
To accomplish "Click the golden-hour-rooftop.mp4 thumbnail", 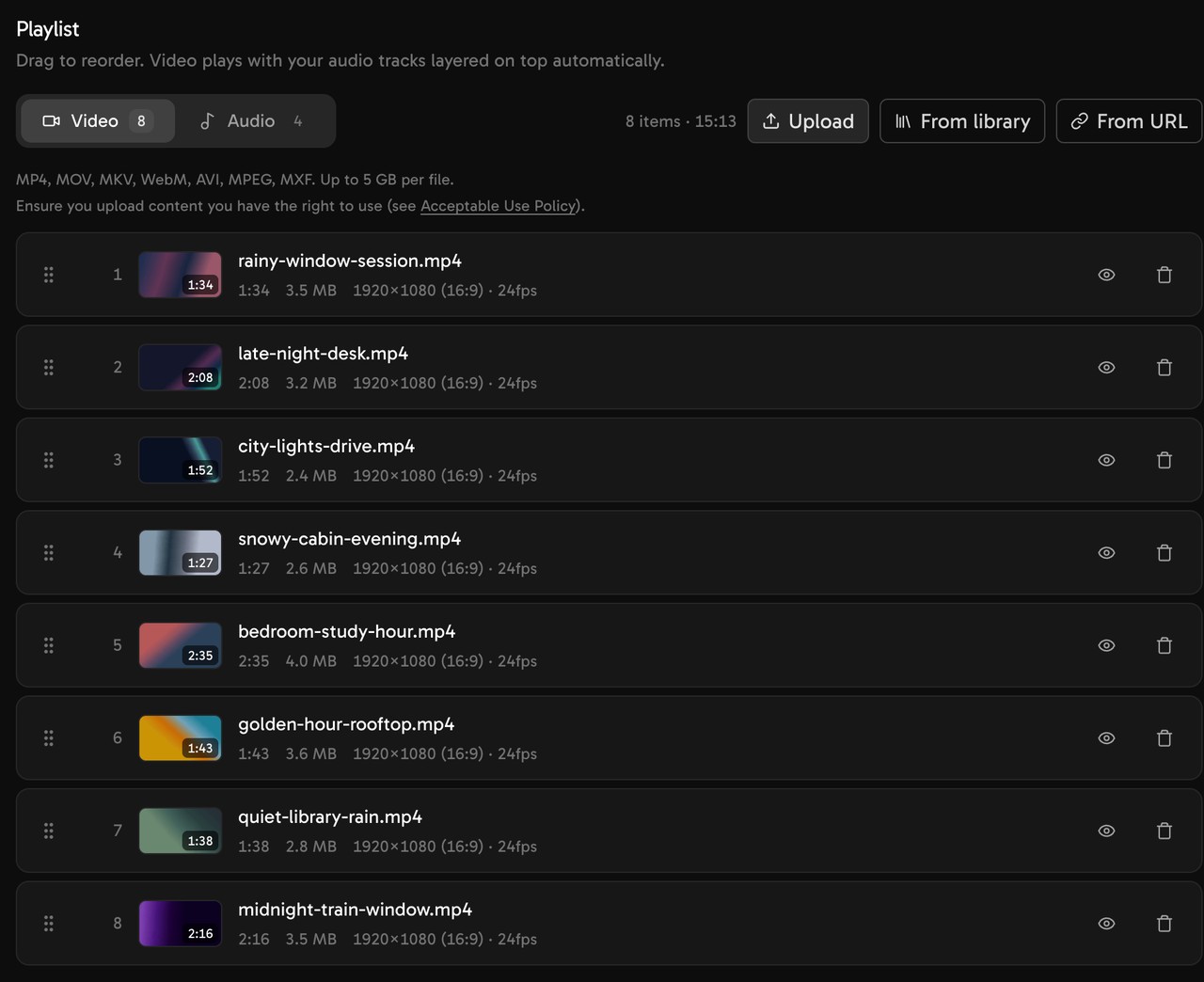I will (181, 738).
